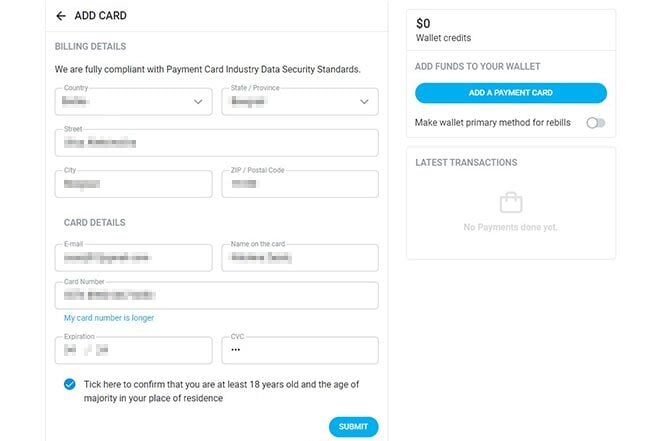Image resolution: width=645 pixels, height=441 pixels.
Task: Click the CVC security code field
Action: (x=299, y=351)
